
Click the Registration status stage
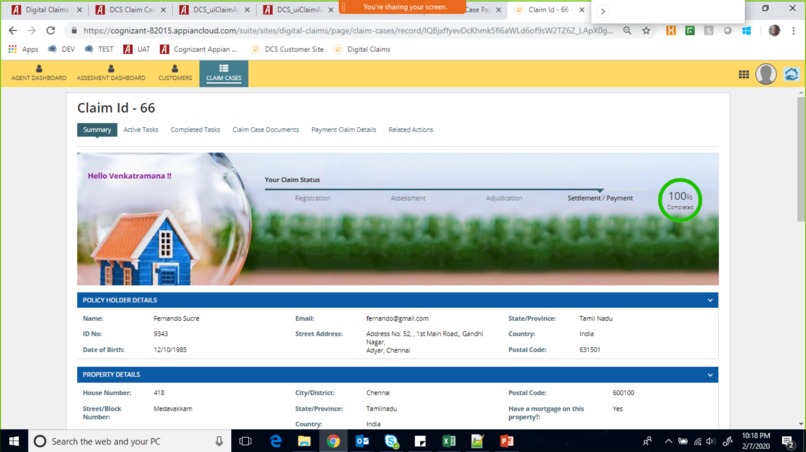click(313, 198)
